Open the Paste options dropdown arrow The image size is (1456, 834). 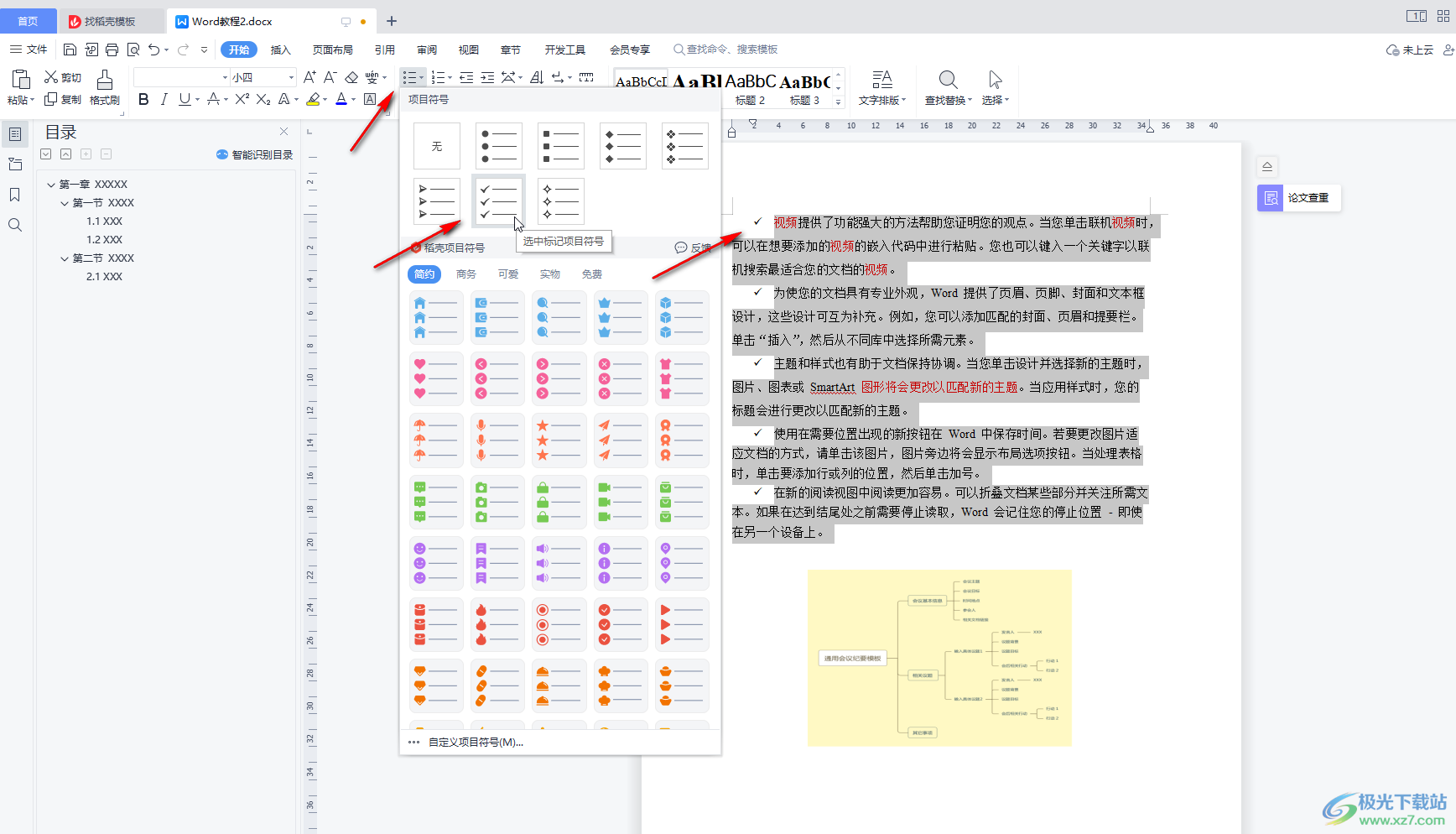[x=32, y=100]
